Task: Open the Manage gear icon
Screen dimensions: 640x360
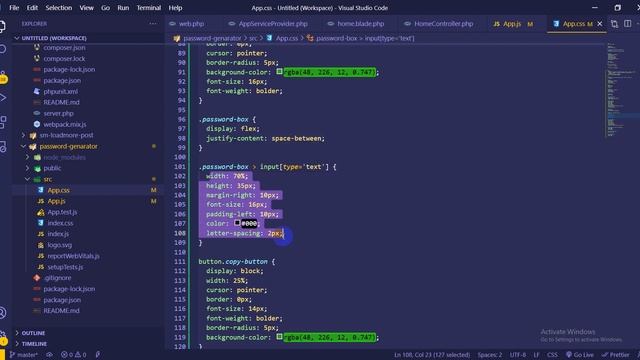Action: [x=3, y=337]
